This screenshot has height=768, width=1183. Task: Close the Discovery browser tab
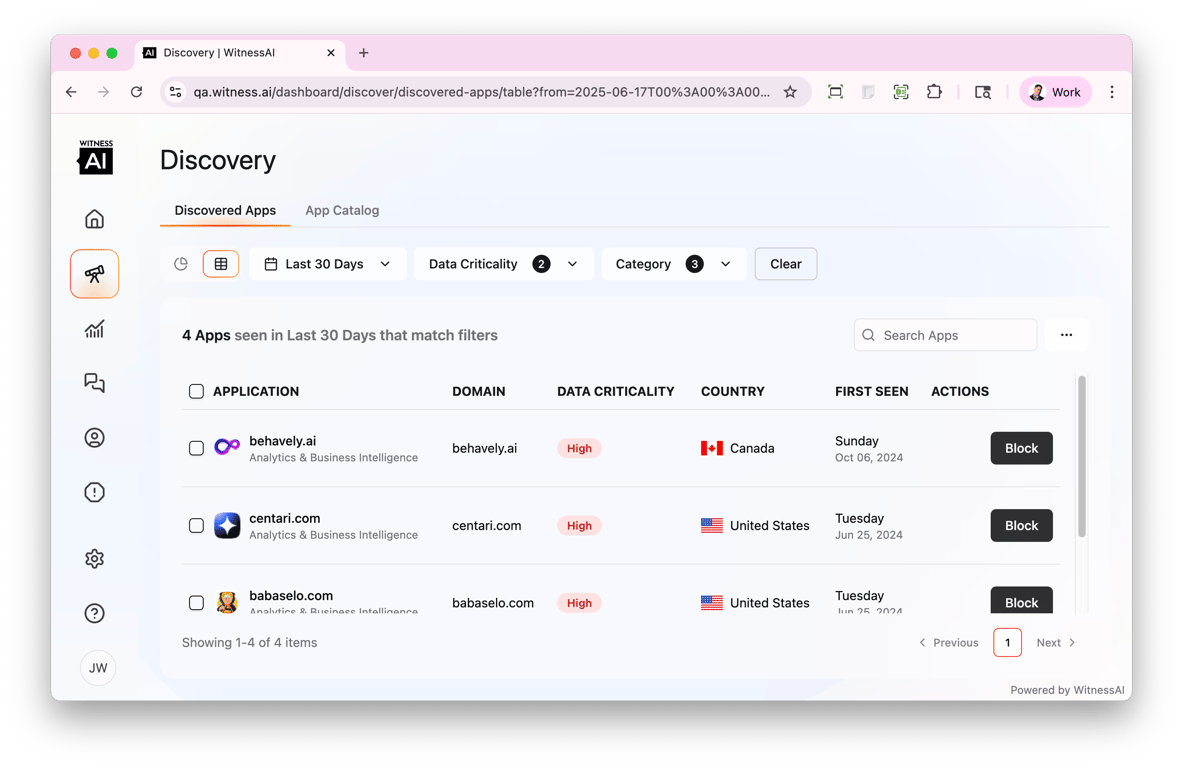pos(330,53)
